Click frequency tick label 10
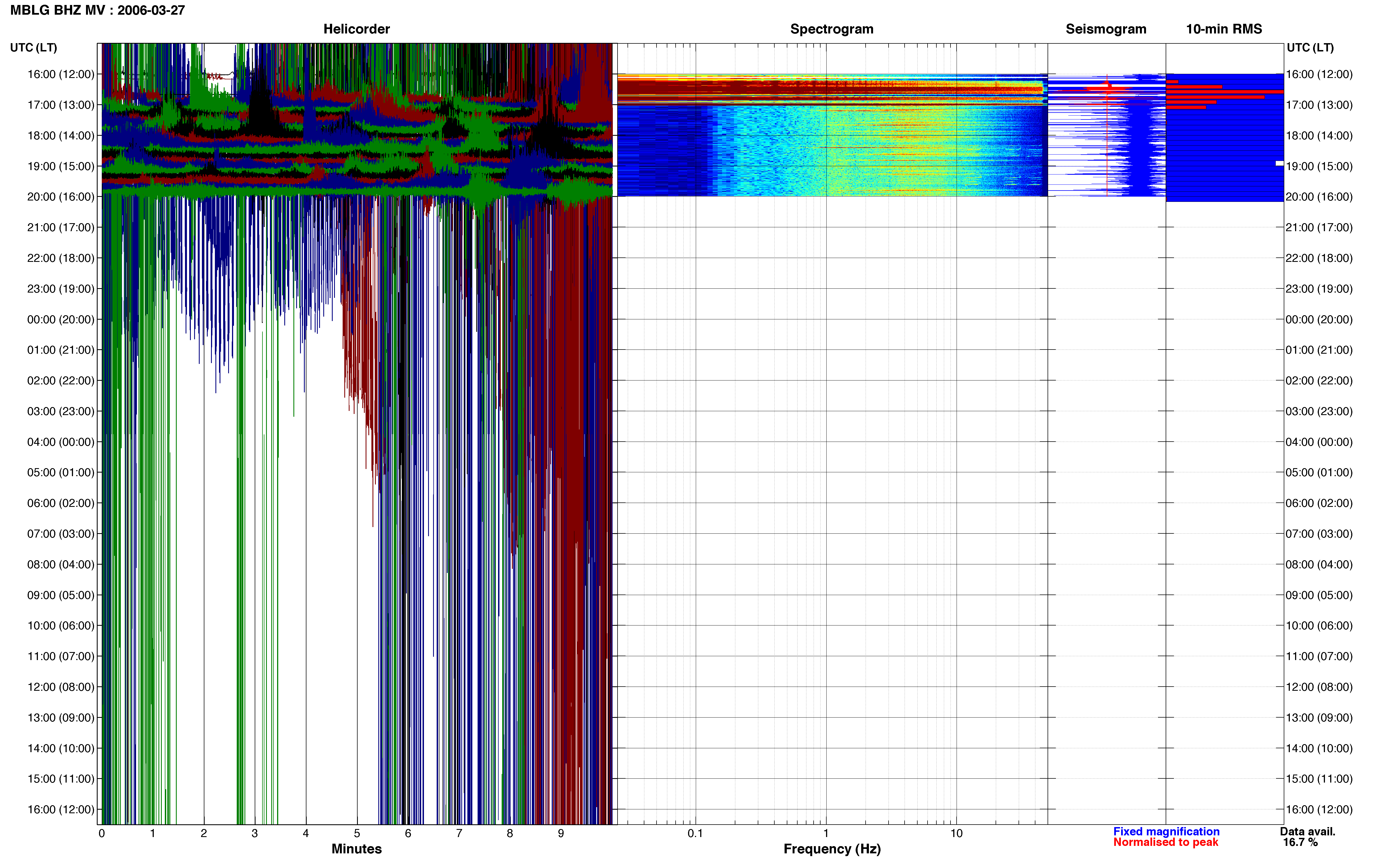Viewport: 1388px width, 868px height. tap(956, 833)
